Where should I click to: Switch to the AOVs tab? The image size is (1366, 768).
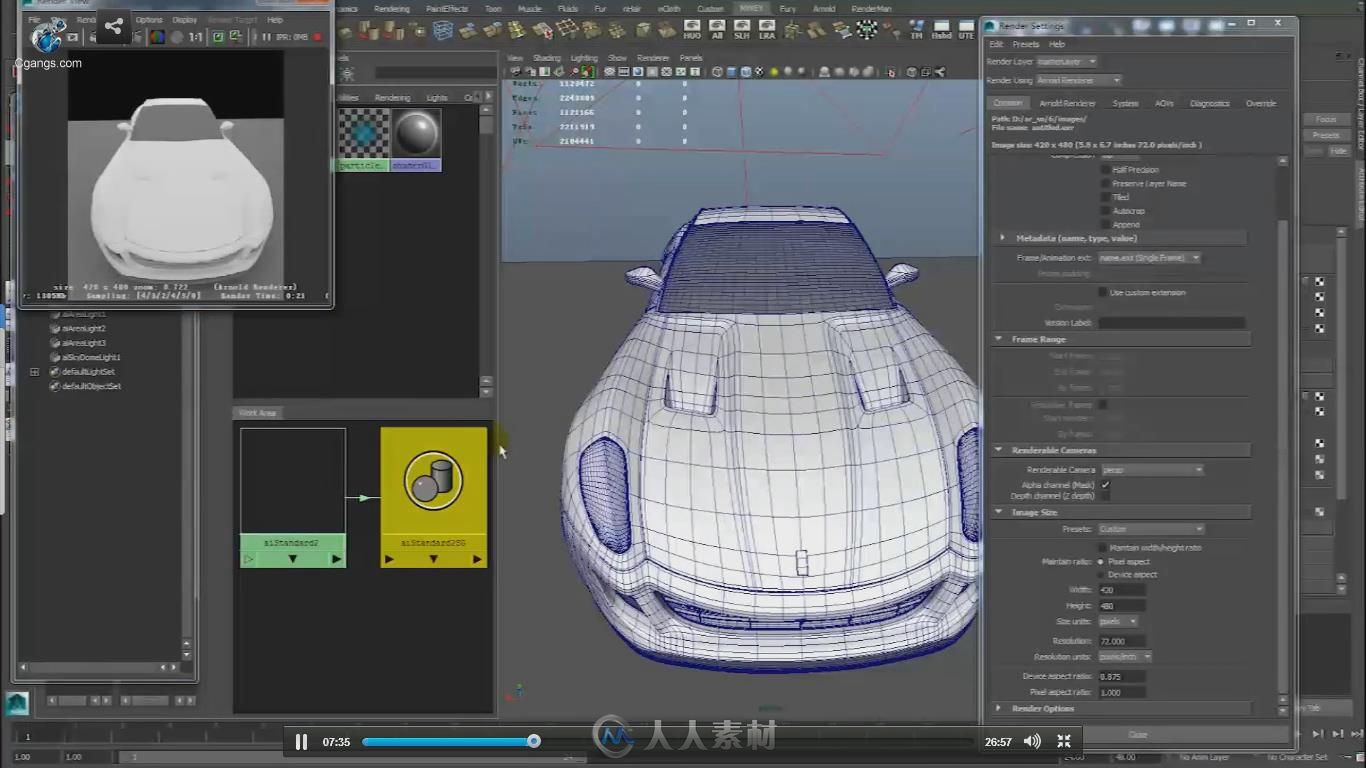tap(1164, 103)
